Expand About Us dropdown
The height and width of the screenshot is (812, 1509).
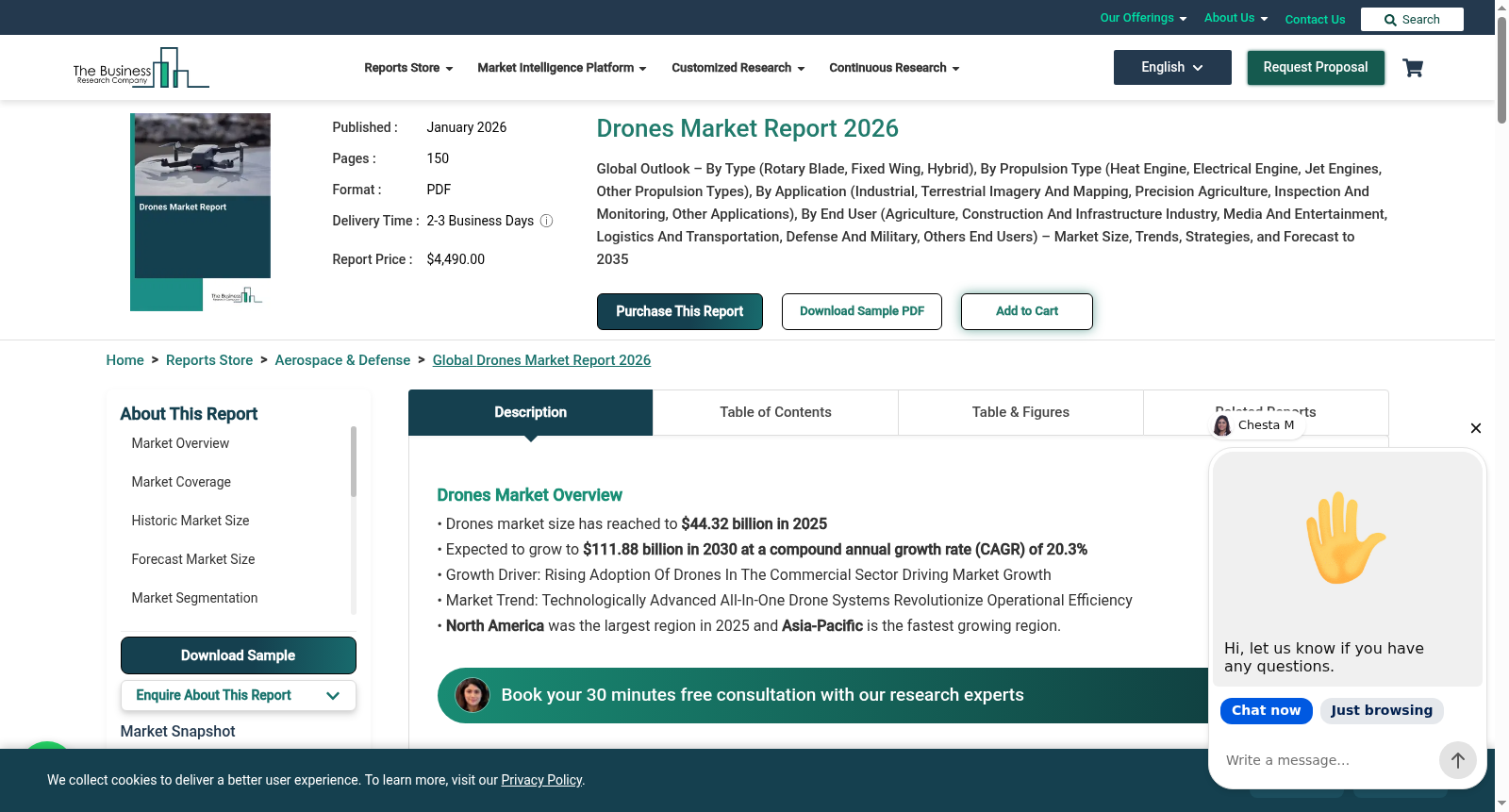click(1235, 18)
